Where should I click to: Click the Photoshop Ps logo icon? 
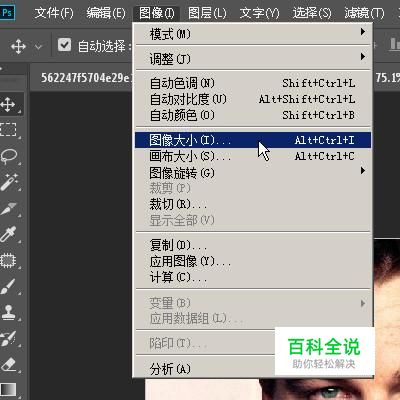tap(7, 13)
